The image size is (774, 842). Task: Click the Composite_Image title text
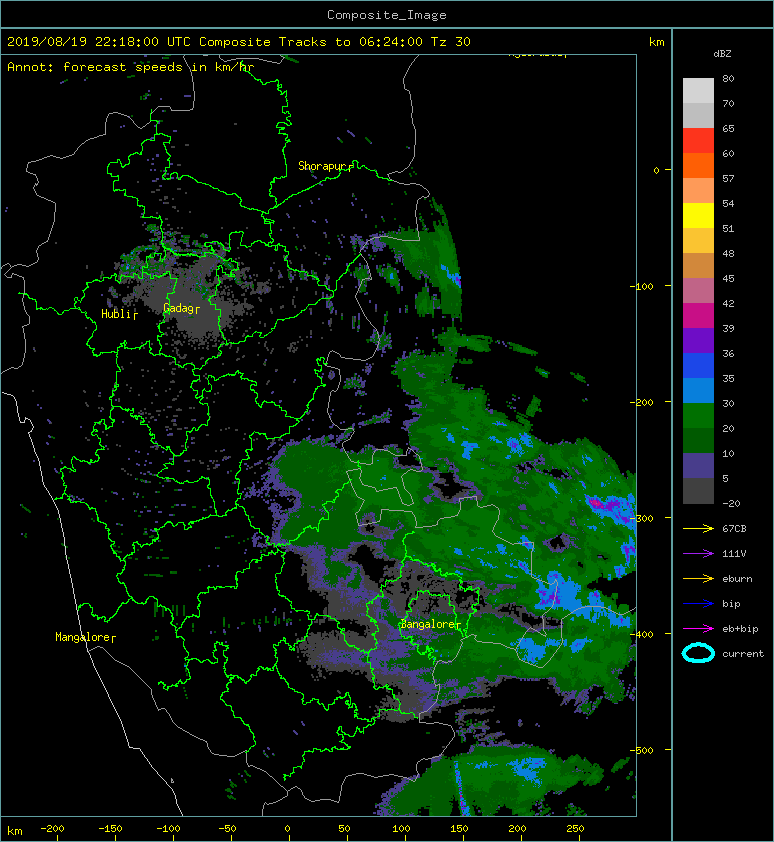click(387, 15)
